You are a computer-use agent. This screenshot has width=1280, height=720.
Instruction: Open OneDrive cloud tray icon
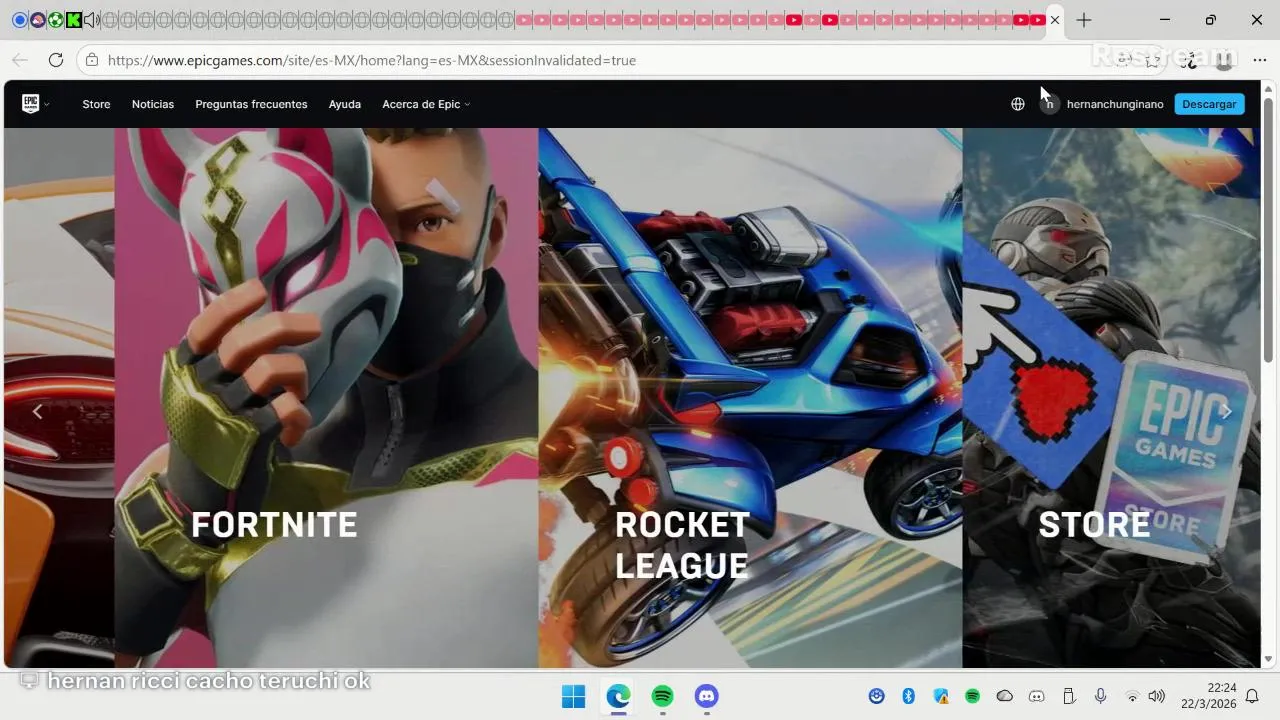click(1005, 696)
